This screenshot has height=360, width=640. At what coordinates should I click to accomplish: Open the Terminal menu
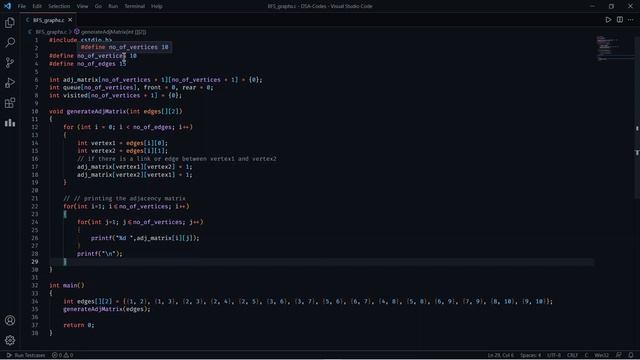tap(134, 6)
